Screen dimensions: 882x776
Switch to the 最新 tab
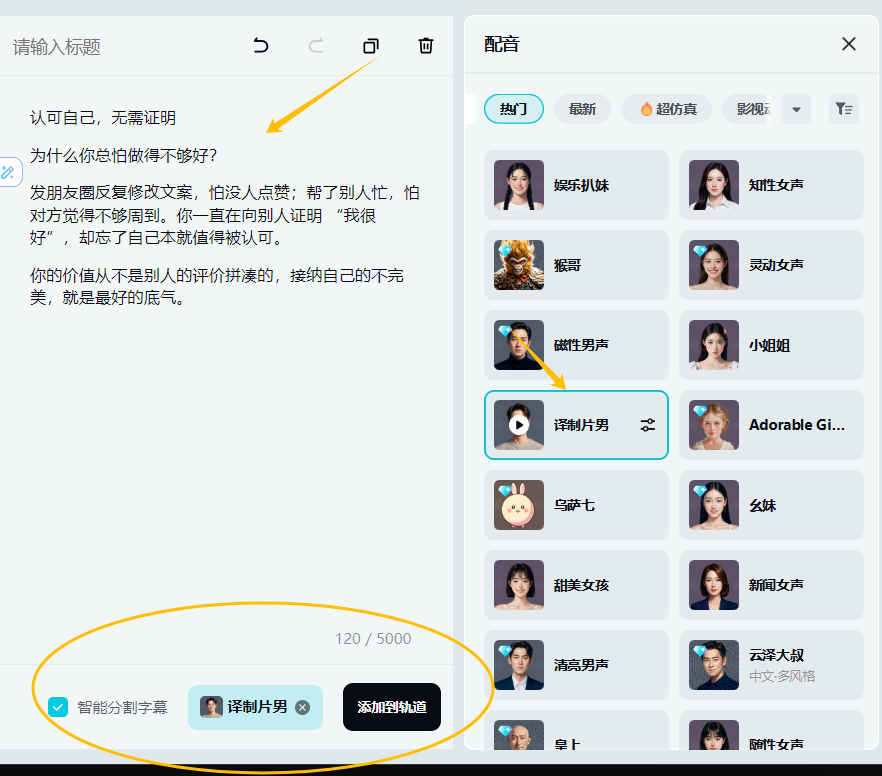[582, 109]
